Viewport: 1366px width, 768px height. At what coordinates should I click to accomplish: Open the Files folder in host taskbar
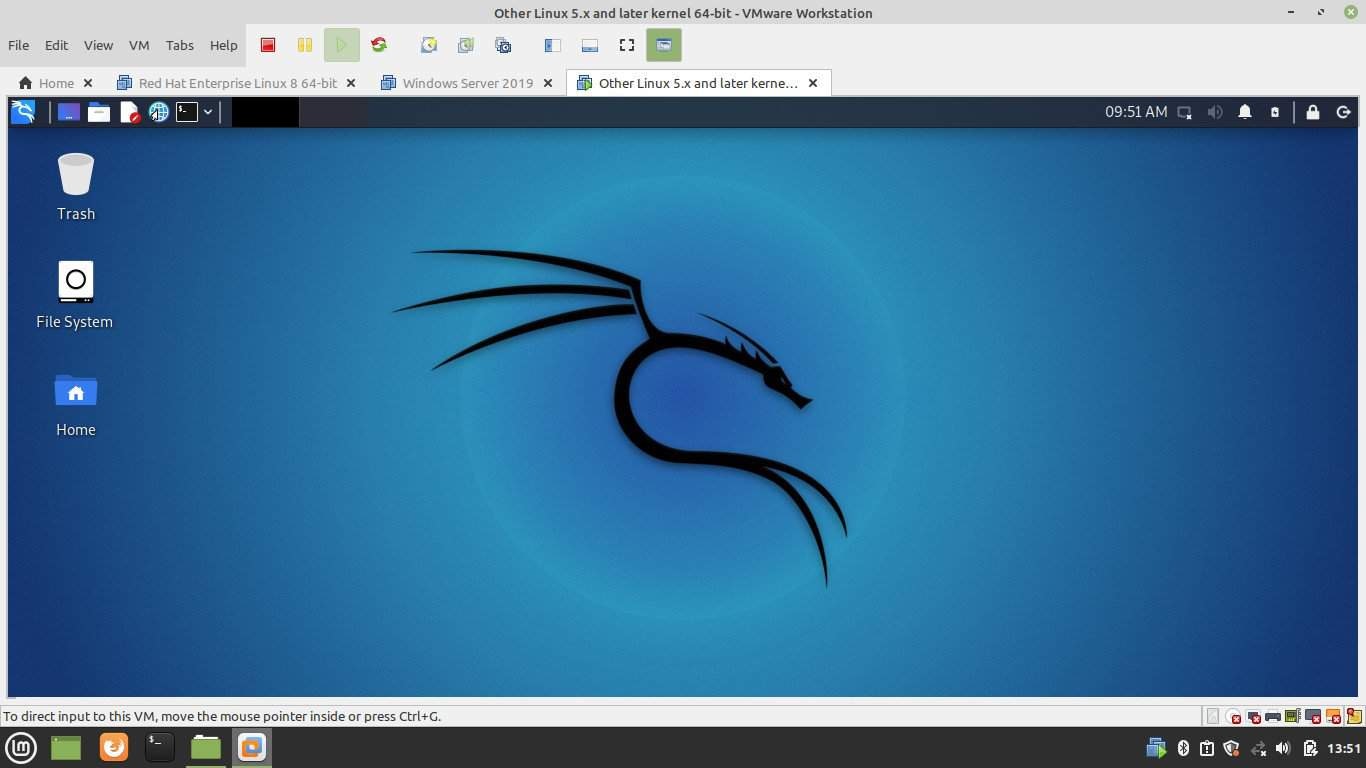[x=206, y=747]
